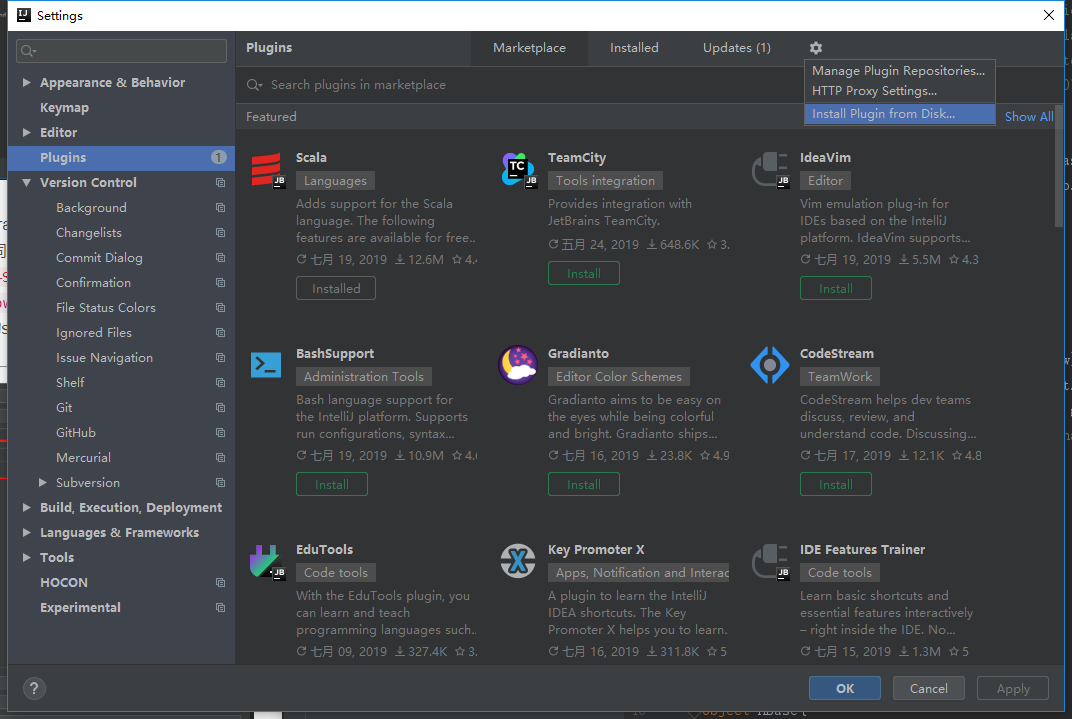
Task: Click the EduTools plugin icon
Action: coord(266,560)
